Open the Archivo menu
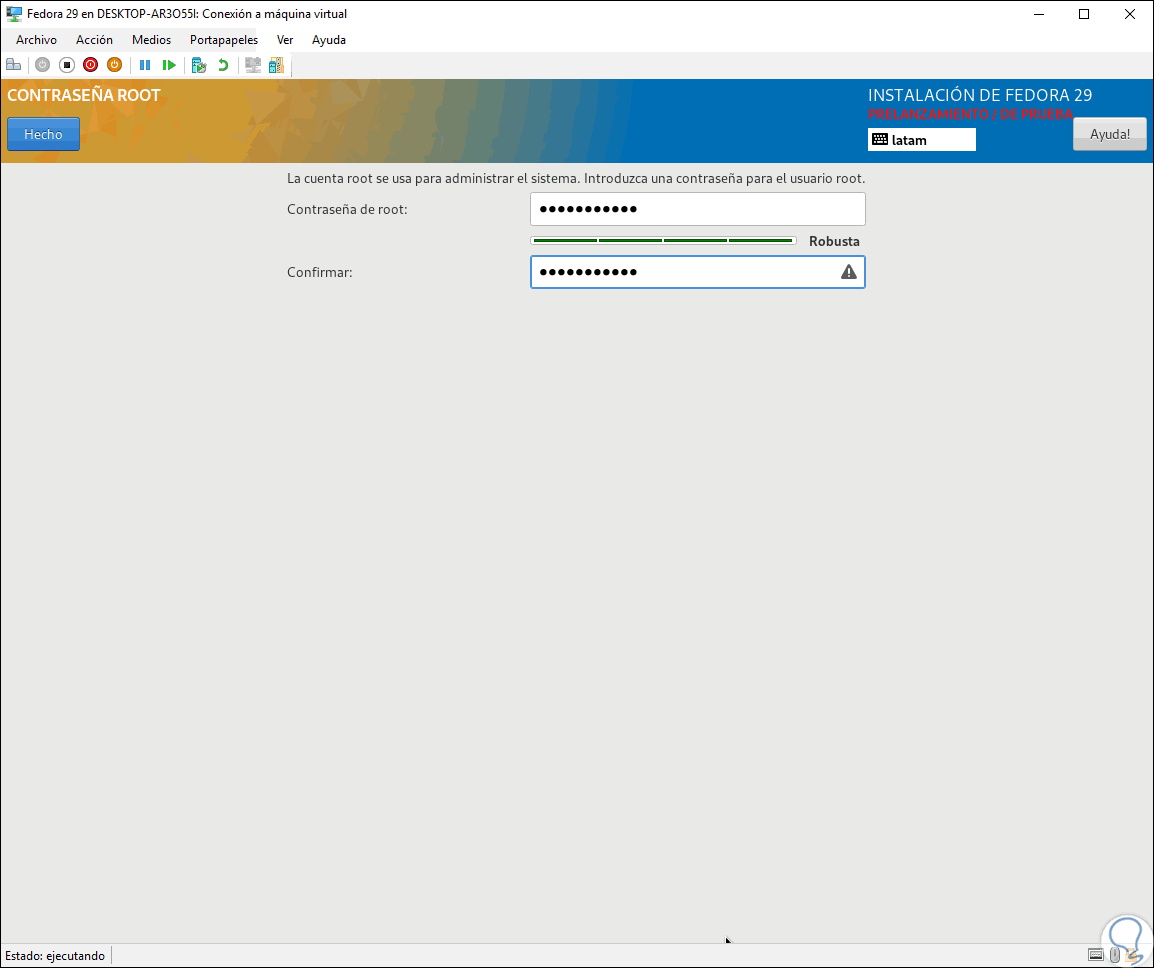Image resolution: width=1154 pixels, height=968 pixels. coord(36,40)
